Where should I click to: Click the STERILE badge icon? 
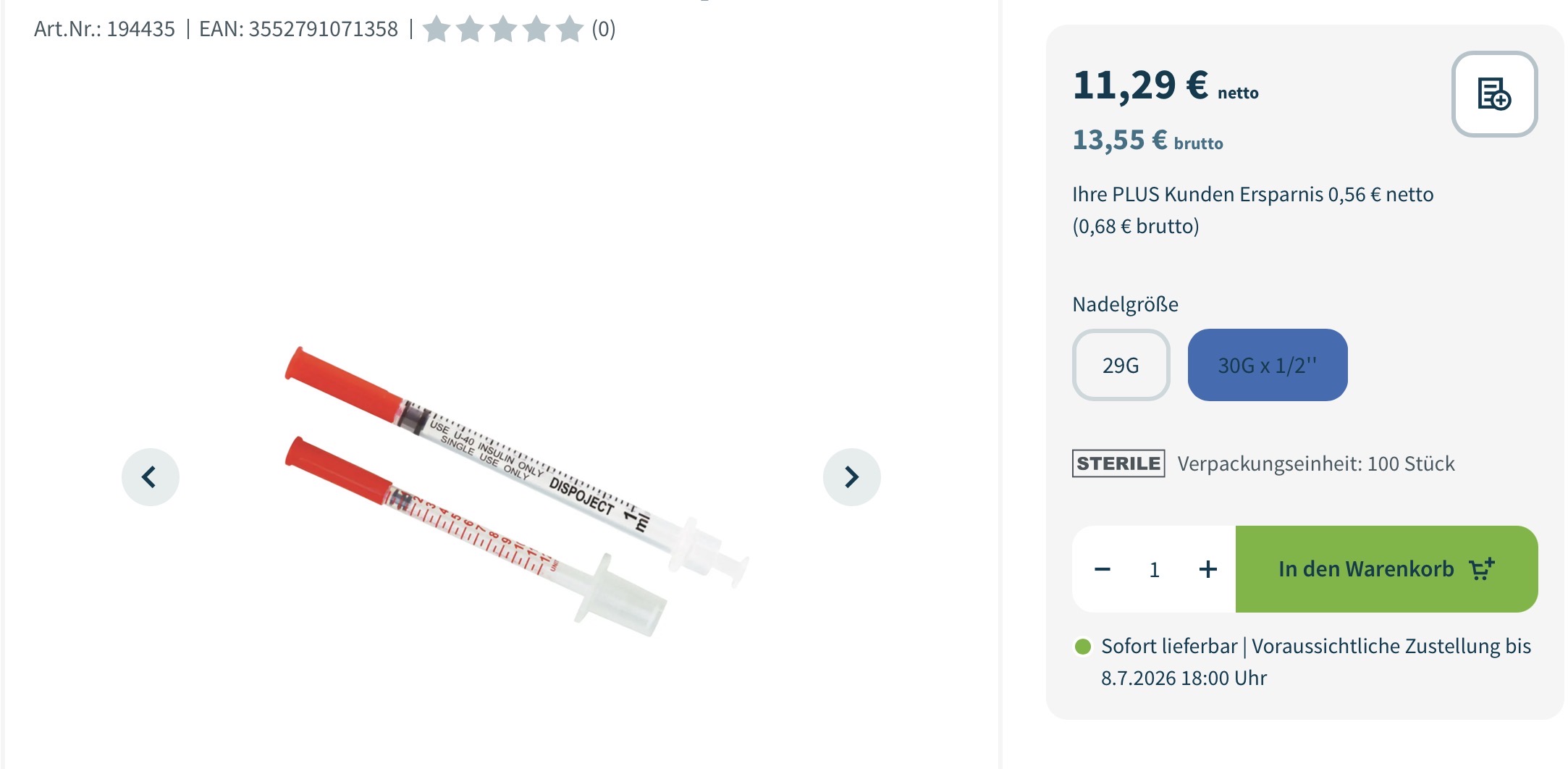[x=1118, y=463]
